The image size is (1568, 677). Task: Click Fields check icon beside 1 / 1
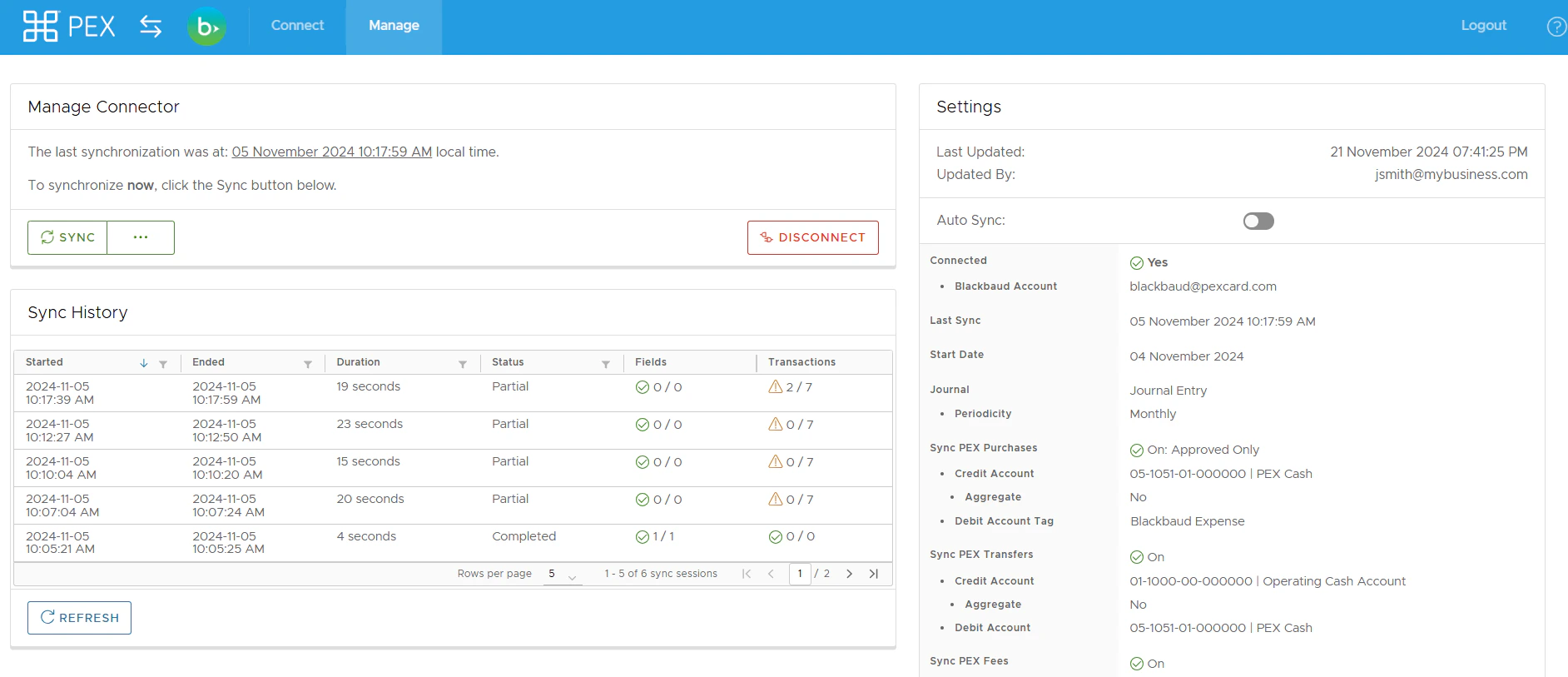point(643,537)
